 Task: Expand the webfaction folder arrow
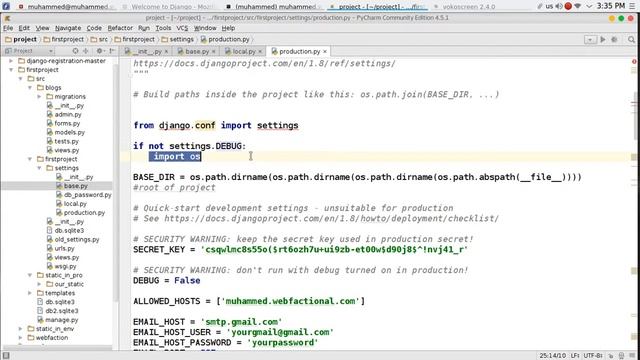(21, 338)
